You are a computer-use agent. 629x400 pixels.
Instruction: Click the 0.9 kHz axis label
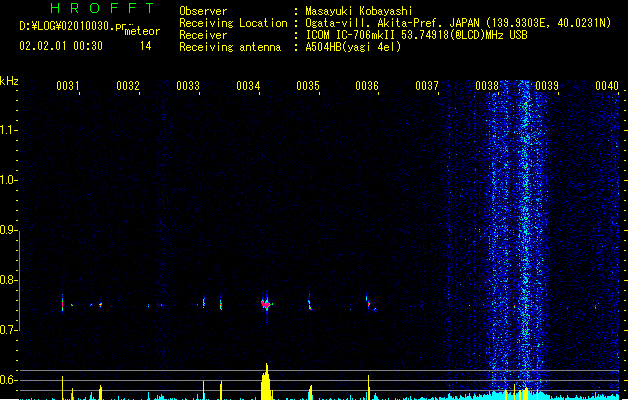8,230
